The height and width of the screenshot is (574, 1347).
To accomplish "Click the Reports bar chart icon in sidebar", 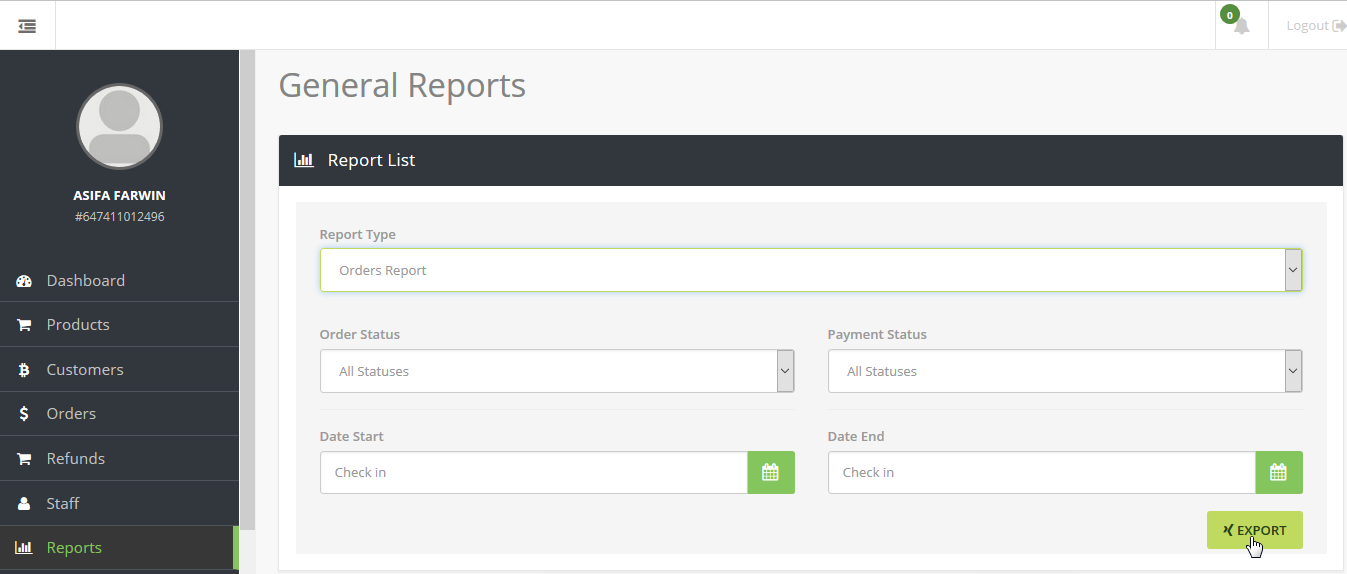I will coord(24,548).
